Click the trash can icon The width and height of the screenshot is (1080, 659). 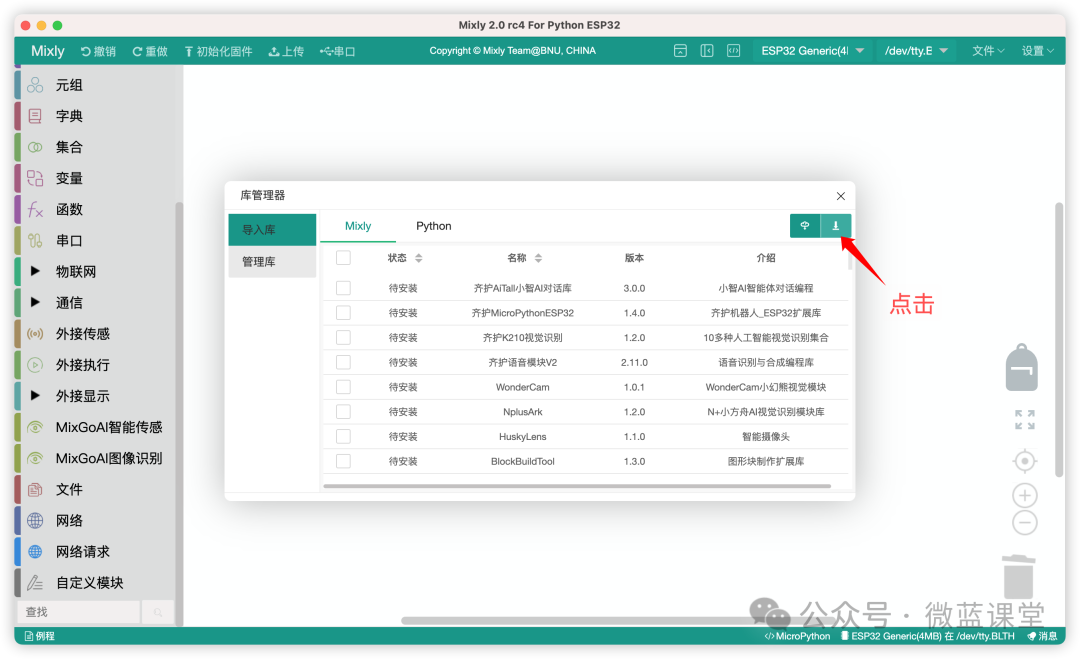(1019, 576)
